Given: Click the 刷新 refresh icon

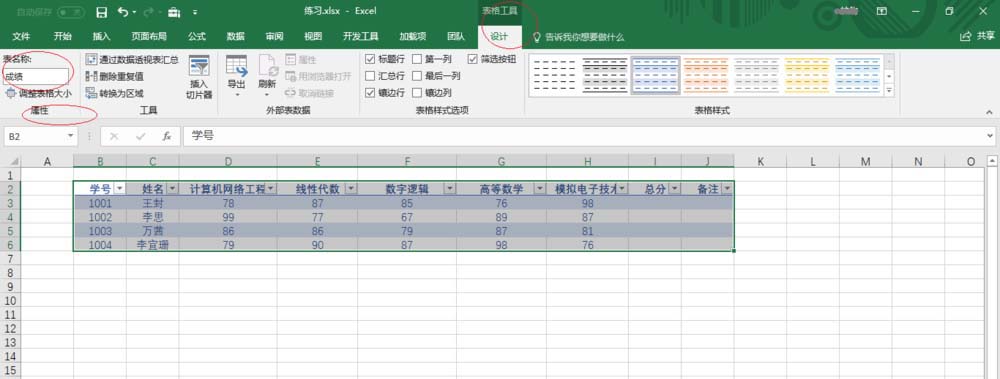Looking at the screenshot, I should click(267, 66).
